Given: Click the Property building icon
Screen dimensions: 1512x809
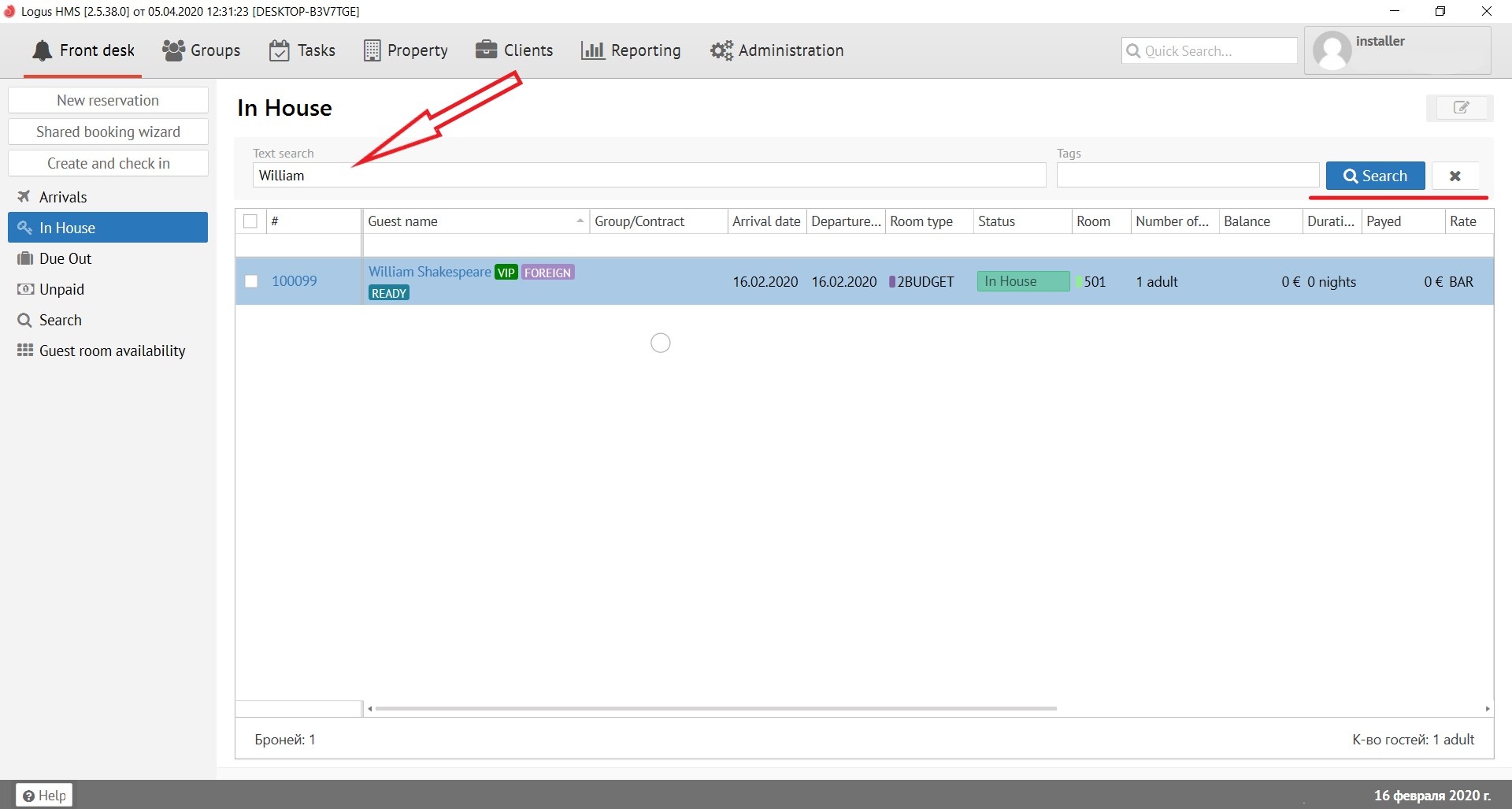Looking at the screenshot, I should (372, 50).
